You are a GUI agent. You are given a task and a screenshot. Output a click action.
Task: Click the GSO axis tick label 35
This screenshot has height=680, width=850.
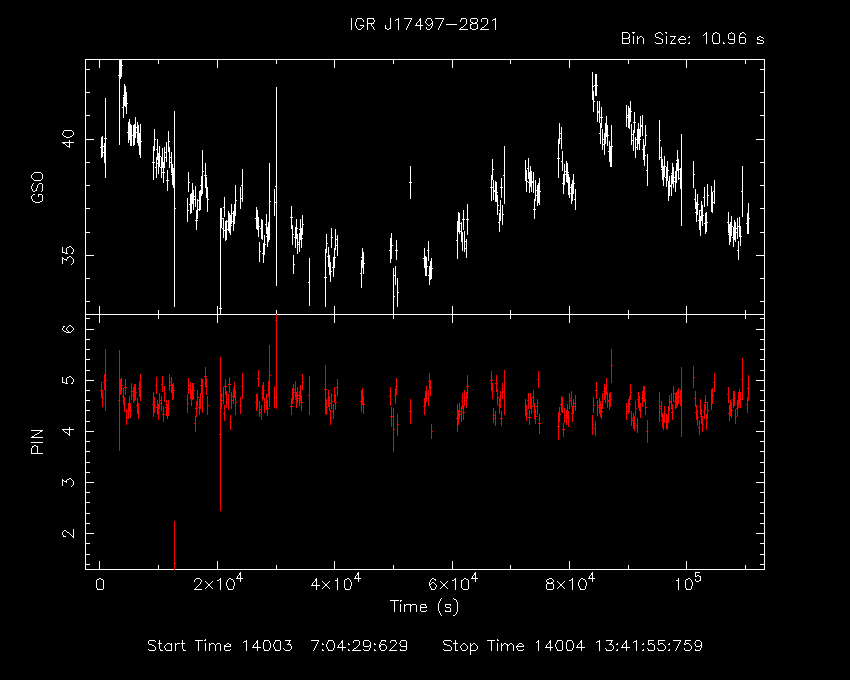point(68,255)
